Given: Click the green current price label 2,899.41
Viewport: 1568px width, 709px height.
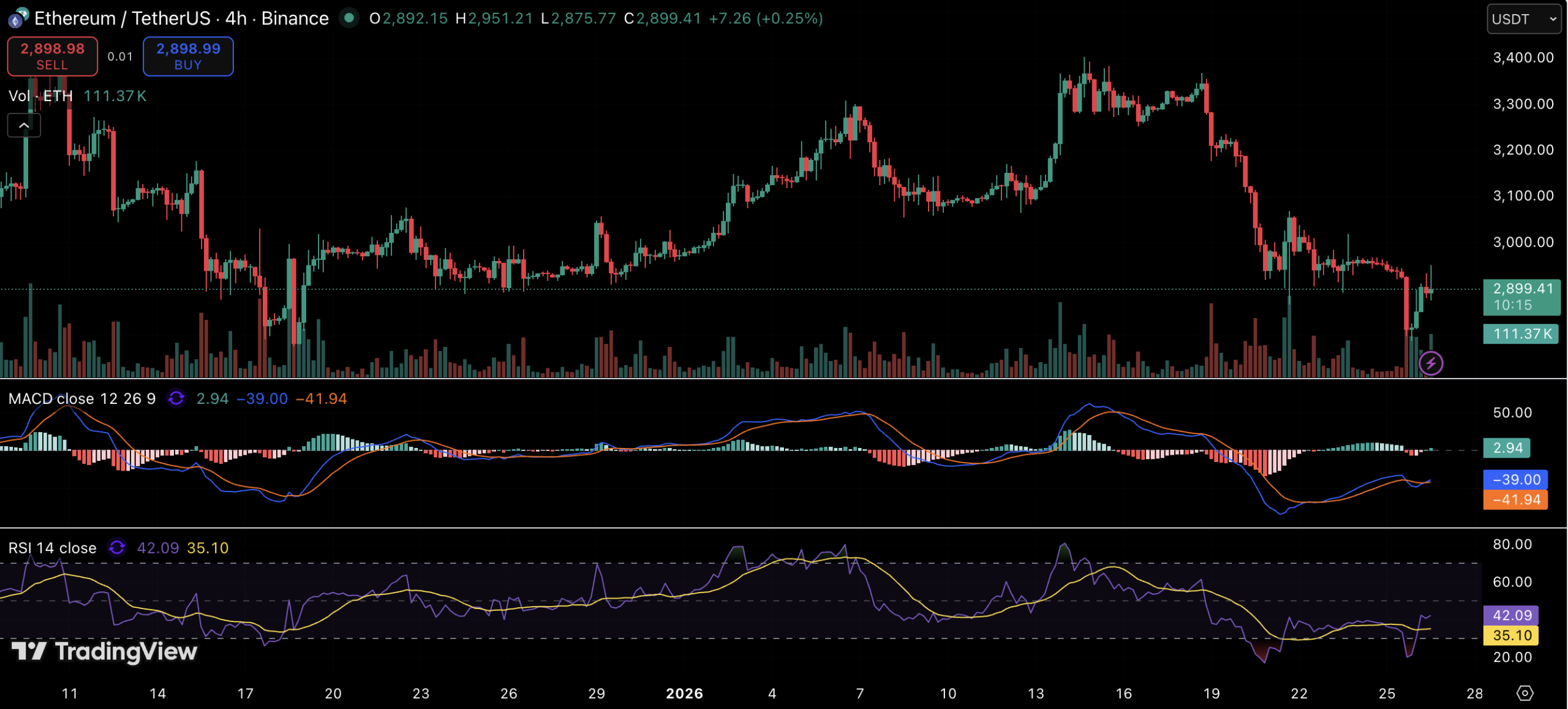Looking at the screenshot, I should coord(1521,289).
